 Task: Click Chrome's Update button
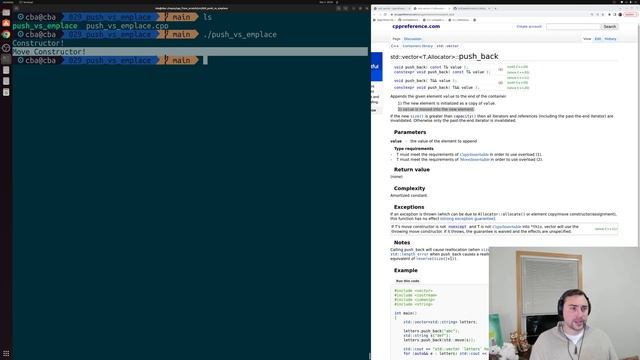pyautogui.click(x=630, y=14)
